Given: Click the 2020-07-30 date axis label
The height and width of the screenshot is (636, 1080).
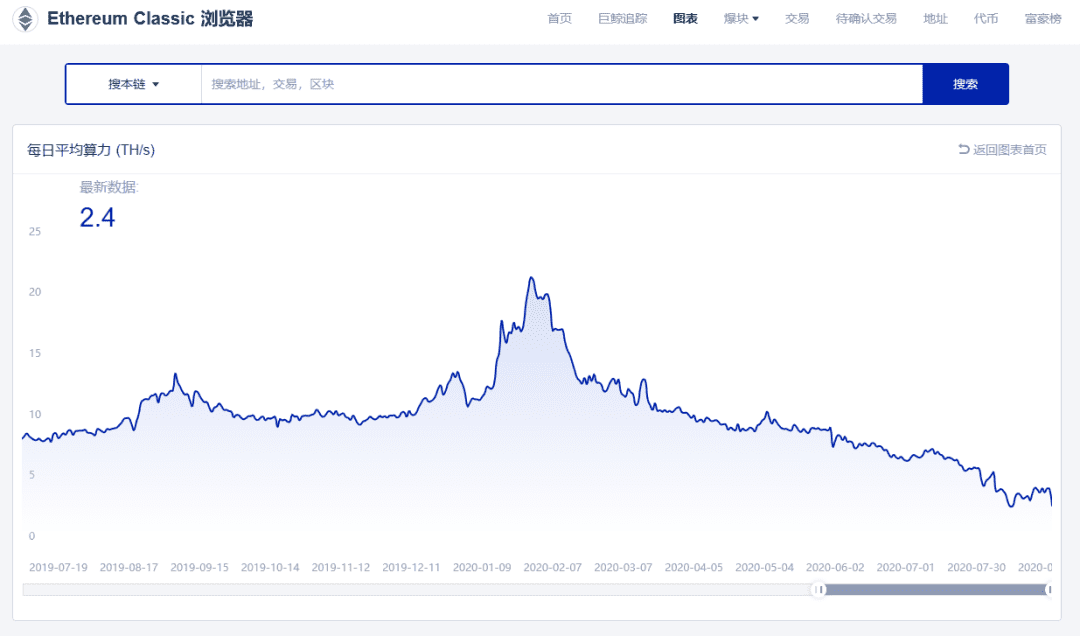Looking at the screenshot, I should click(x=976, y=567).
